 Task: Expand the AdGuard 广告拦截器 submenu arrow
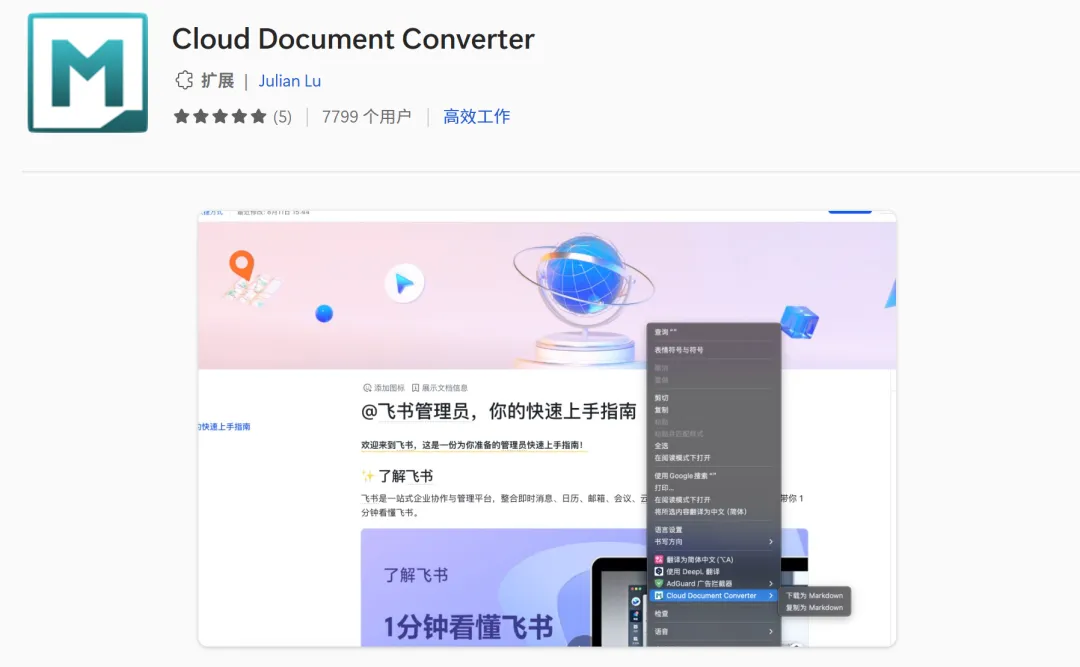(x=771, y=584)
